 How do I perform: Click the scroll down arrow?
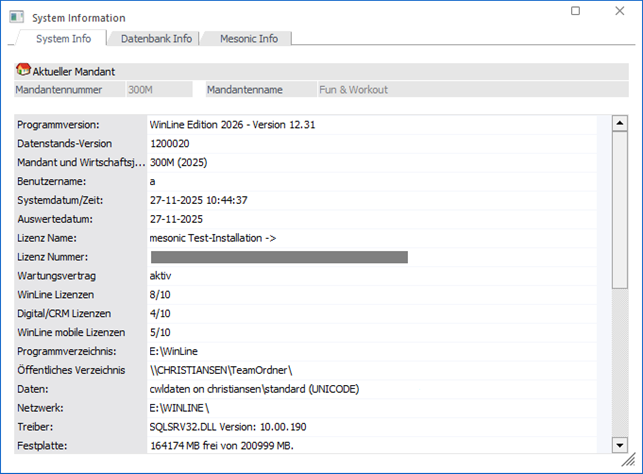click(620, 445)
